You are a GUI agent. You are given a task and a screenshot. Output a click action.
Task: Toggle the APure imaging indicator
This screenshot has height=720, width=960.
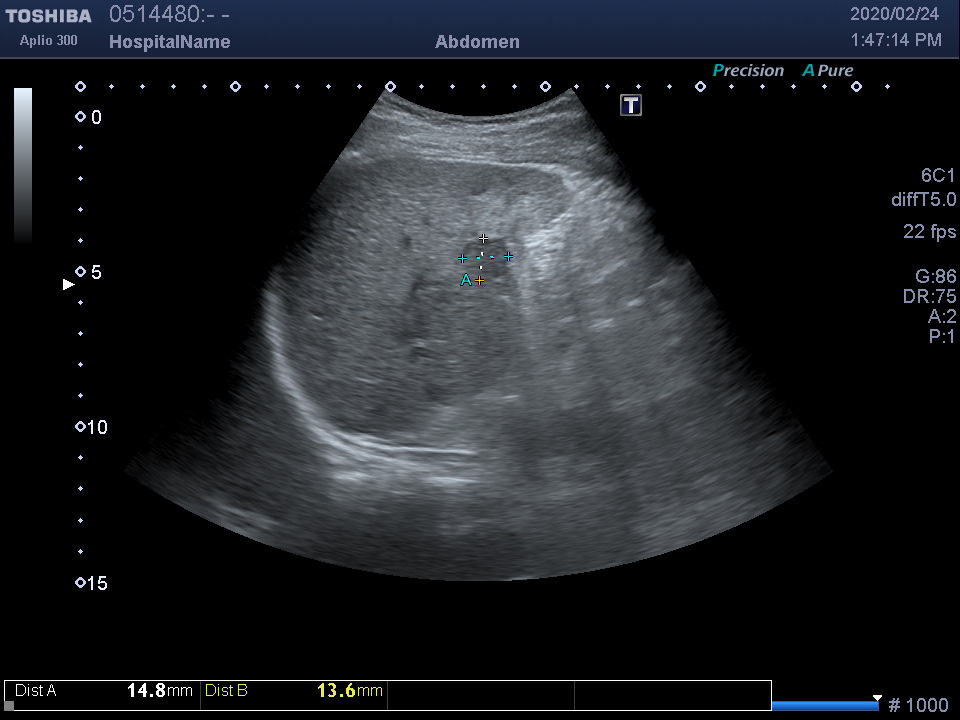point(828,71)
